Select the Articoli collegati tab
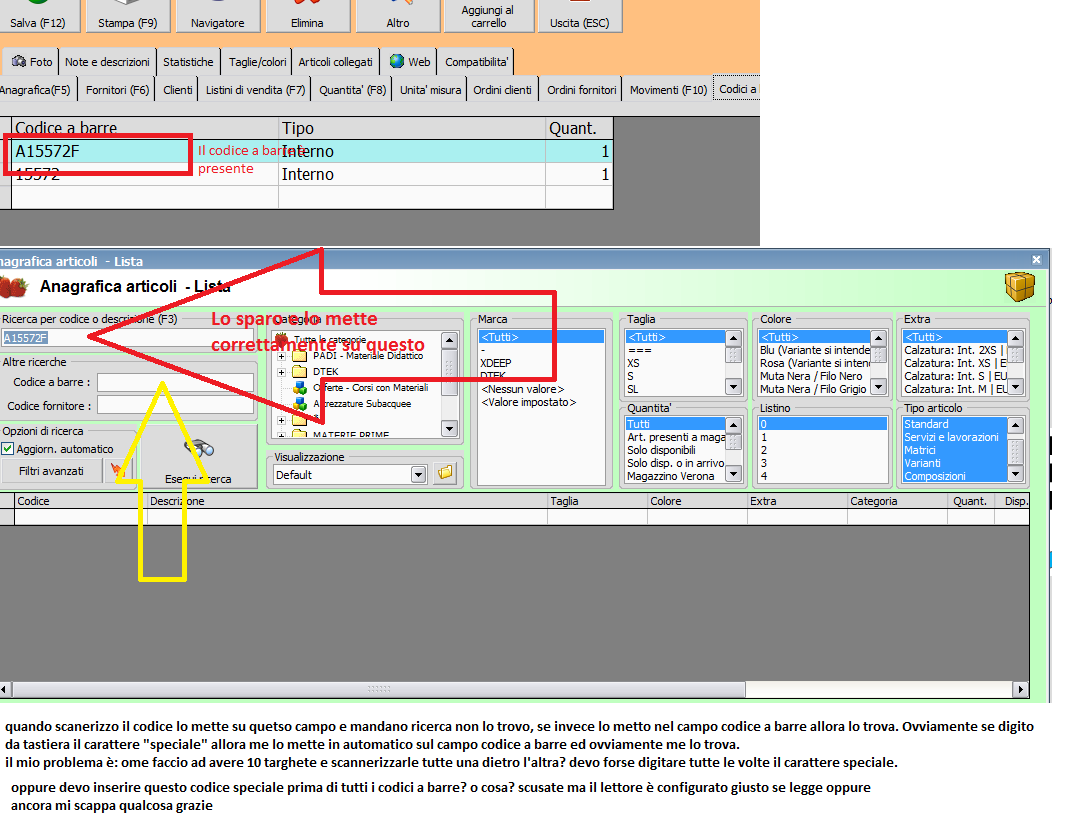 [x=336, y=62]
